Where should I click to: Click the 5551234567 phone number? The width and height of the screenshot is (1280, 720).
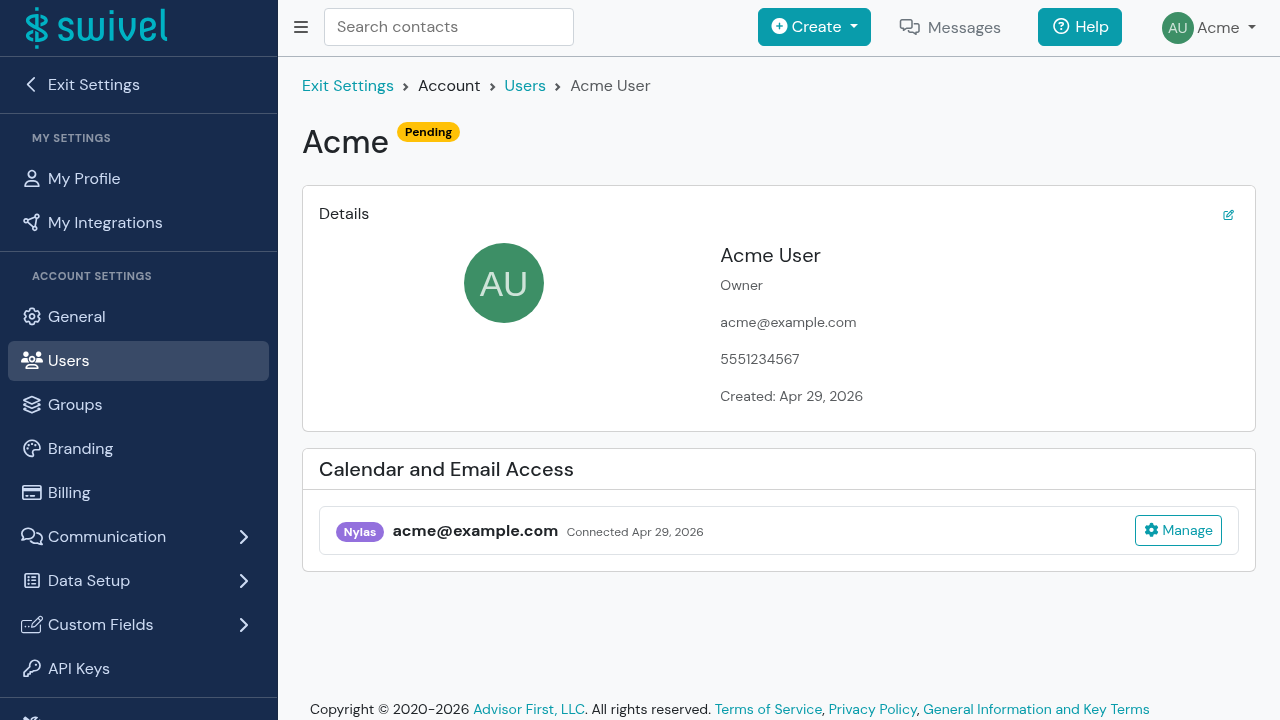pos(760,359)
